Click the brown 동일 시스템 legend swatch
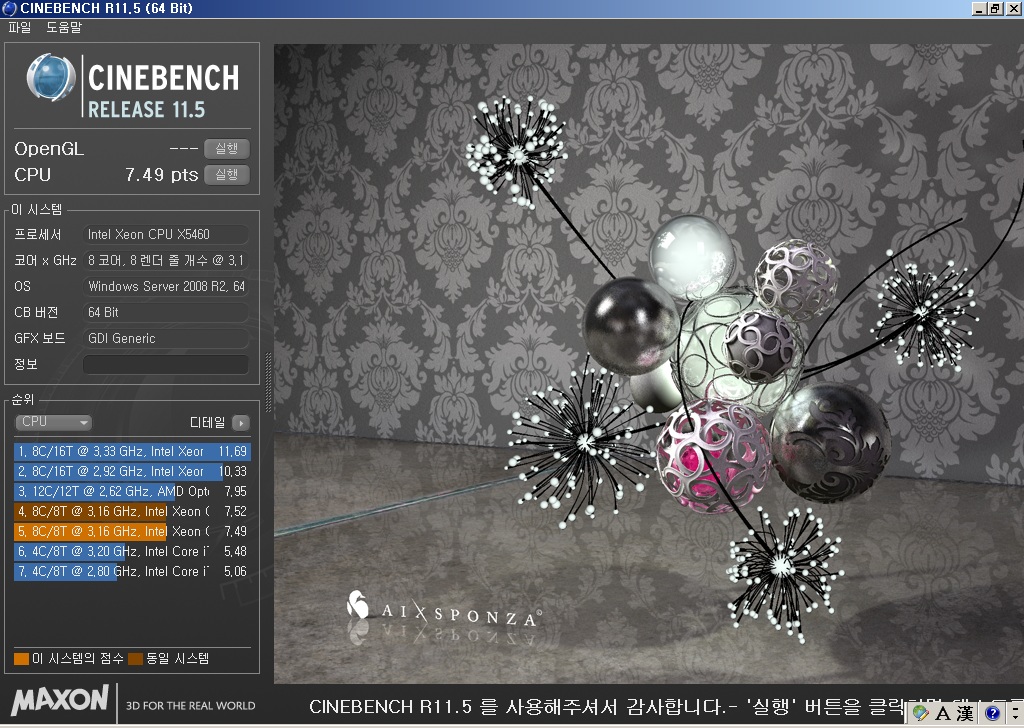The image size is (1024, 728). point(136,658)
